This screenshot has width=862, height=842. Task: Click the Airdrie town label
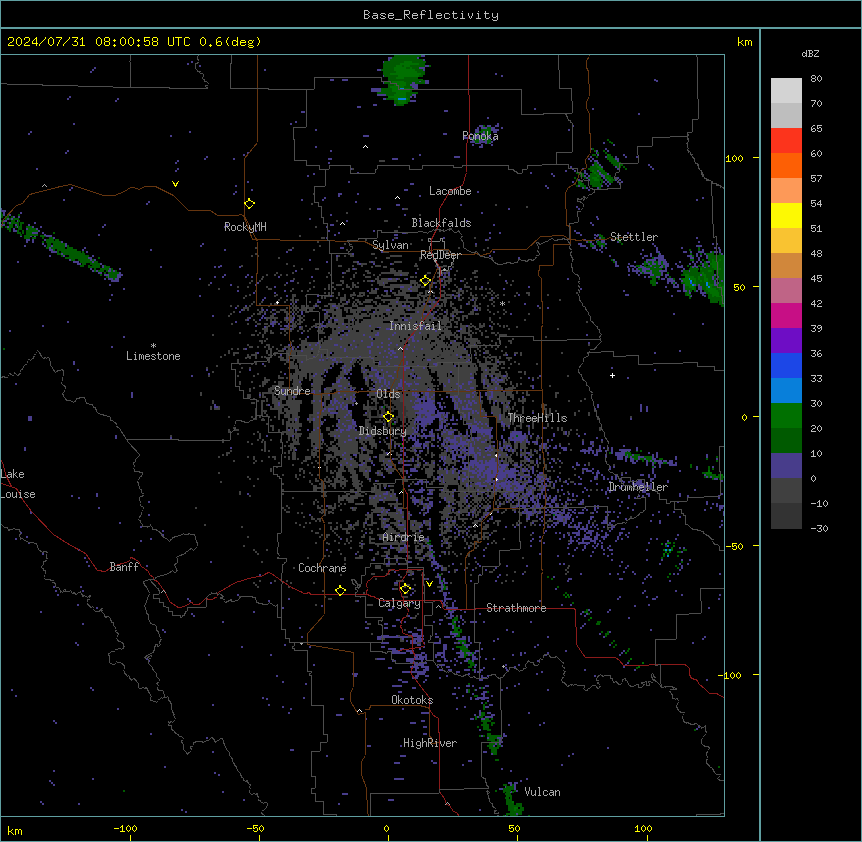point(404,537)
